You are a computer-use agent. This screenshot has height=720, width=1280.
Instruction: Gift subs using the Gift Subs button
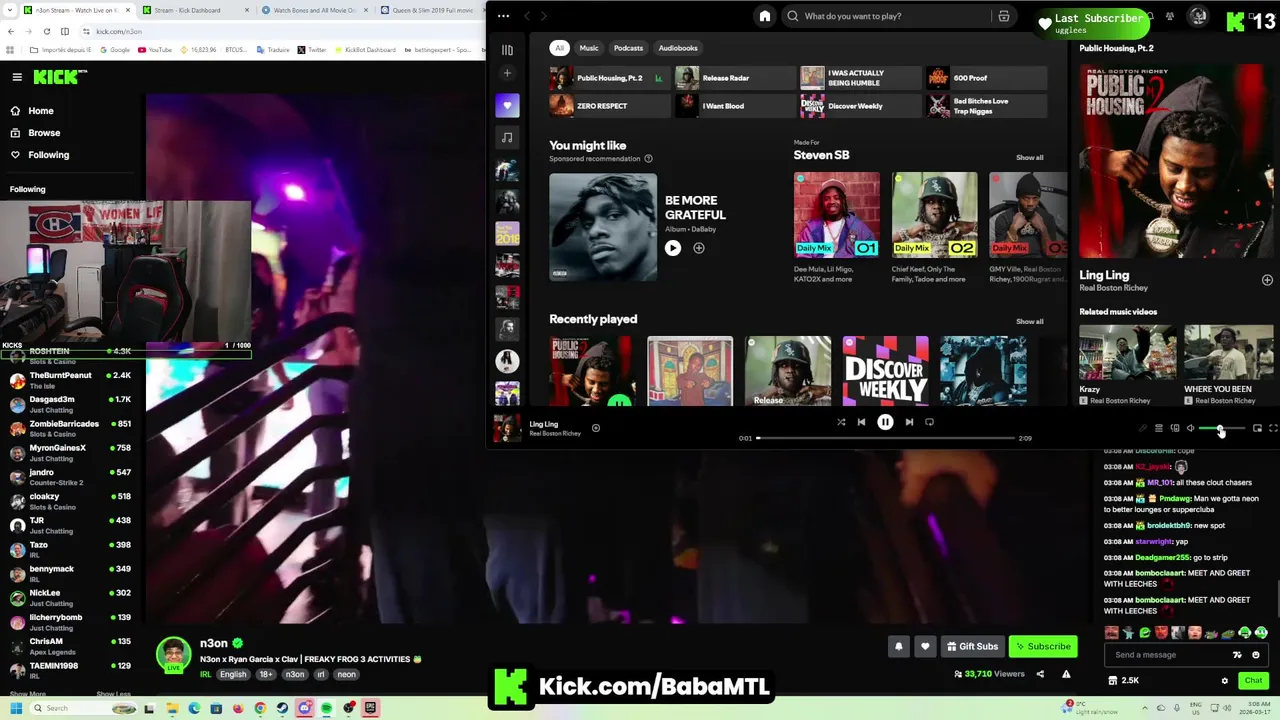tap(972, 646)
